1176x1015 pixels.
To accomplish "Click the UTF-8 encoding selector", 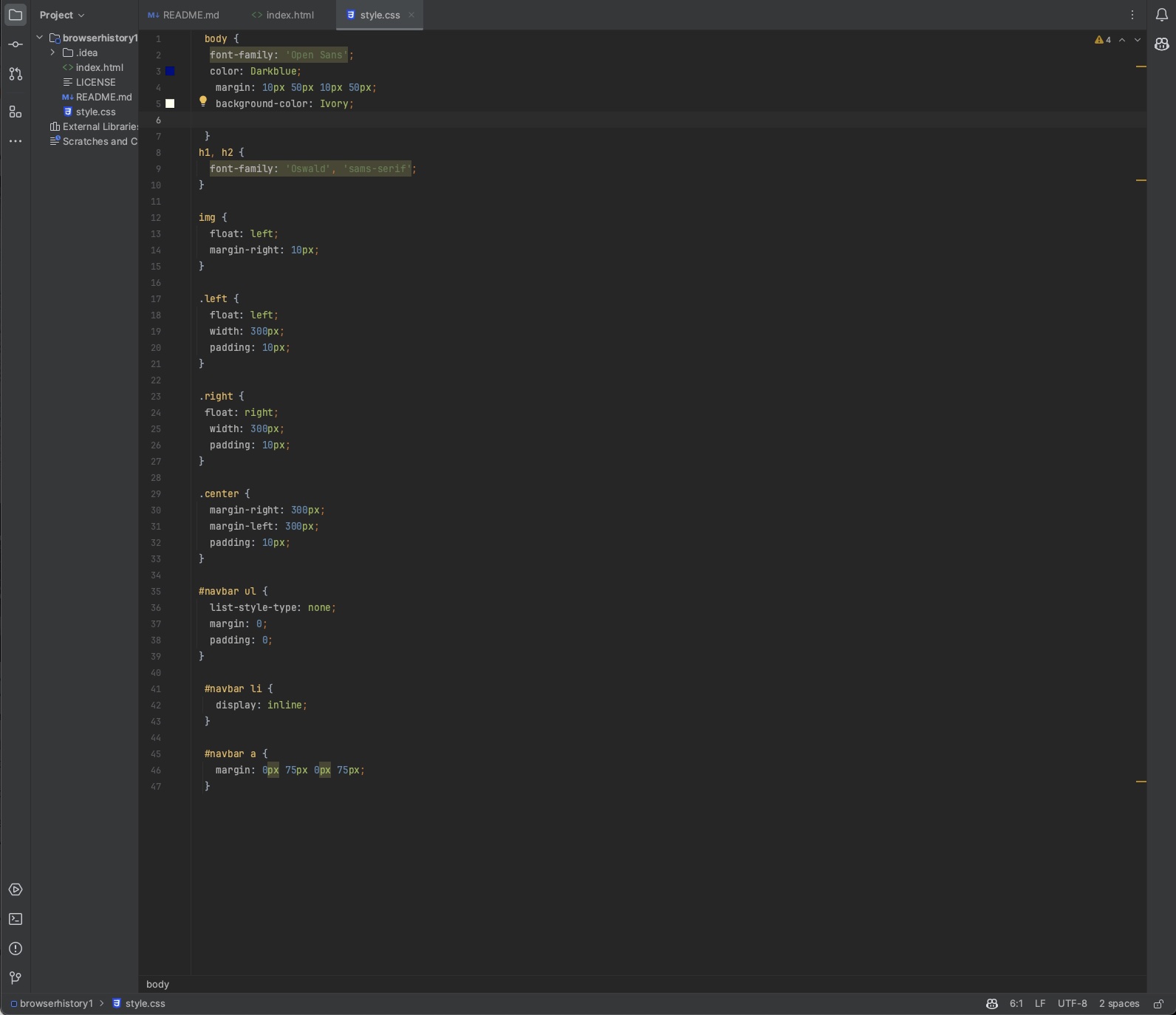I will click(1072, 1004).
